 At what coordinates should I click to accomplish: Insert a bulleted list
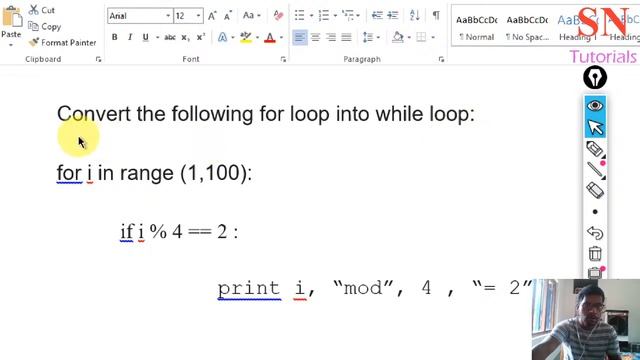(x=300, y=16)
